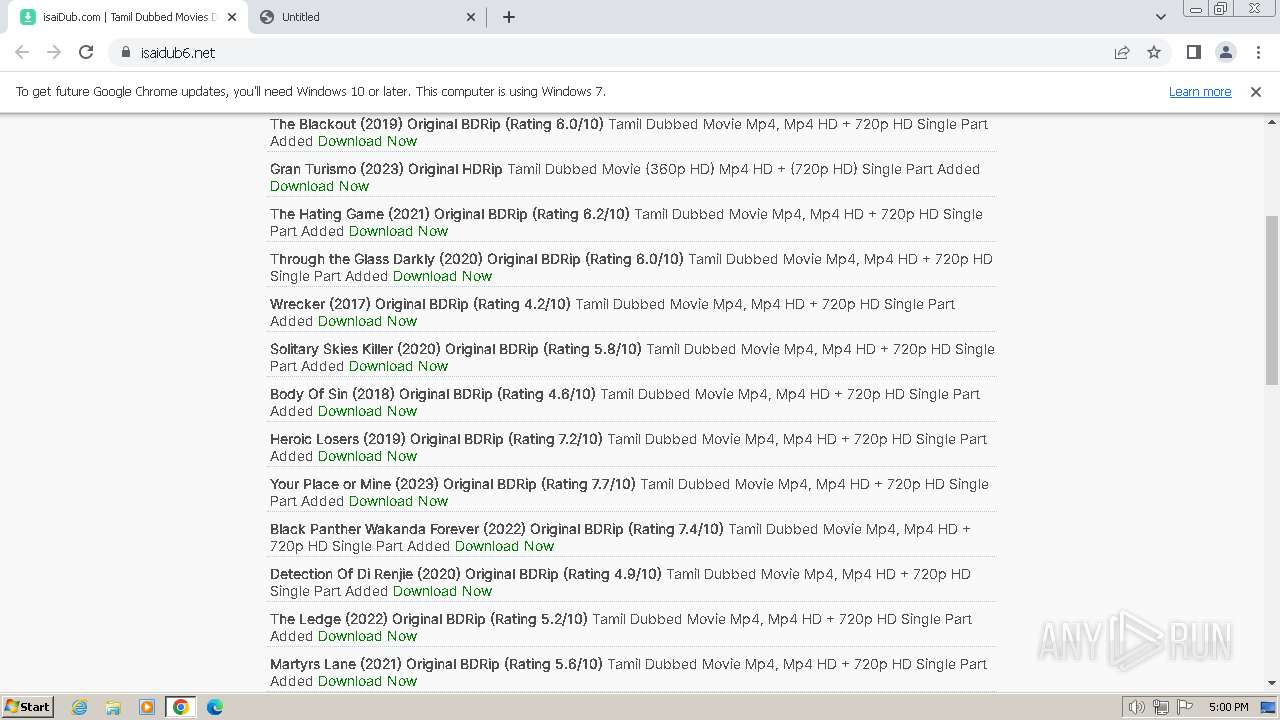Screen dimensions: 1280x720
Task: Download Heroic Losers (2019) movie
Action: coord(367,456)
